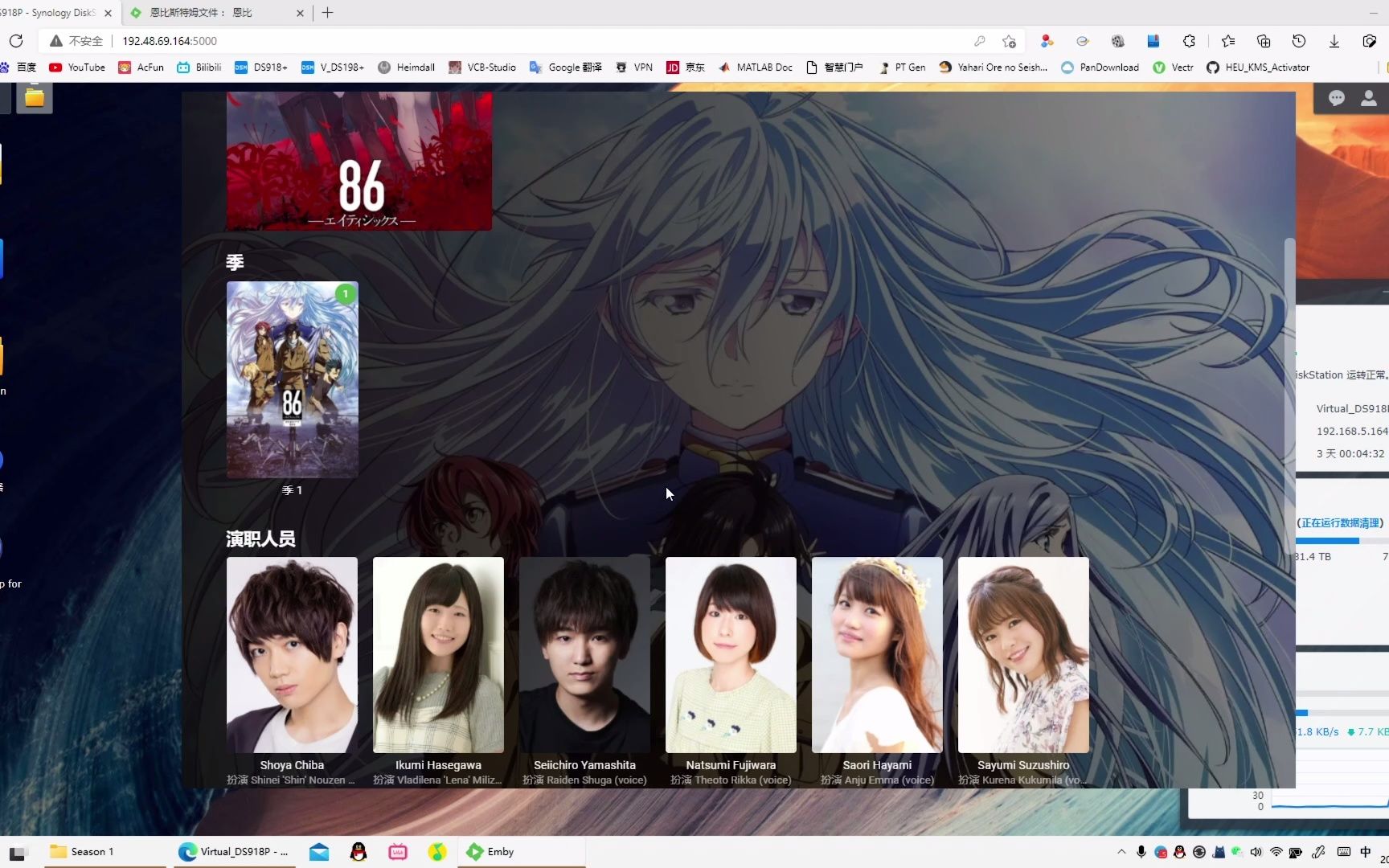Open the VPN bookmark
The width and height of the screenshot is (1389, 868).
(634, 68)
